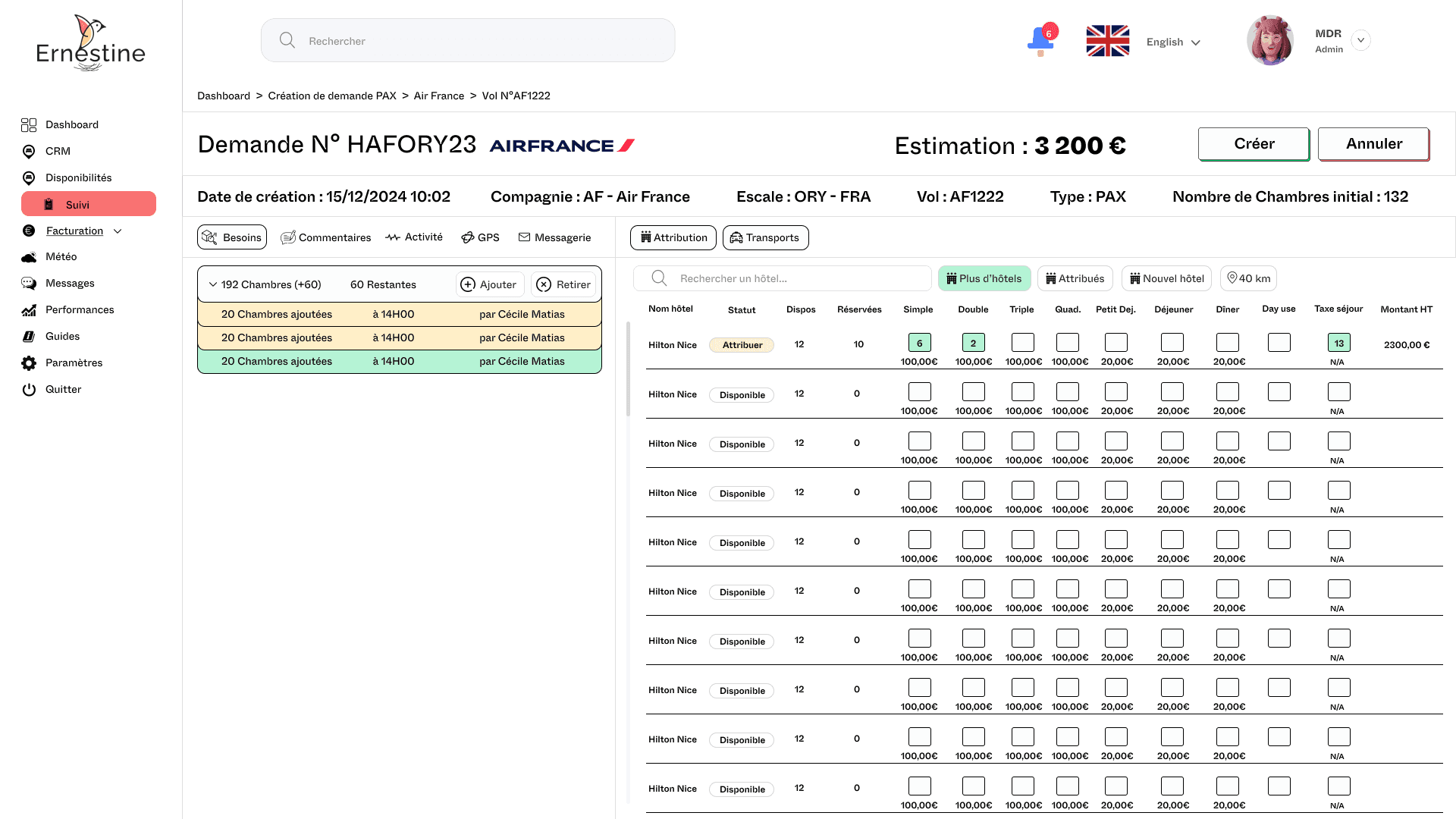Click the Créer button

[1253, 144]
